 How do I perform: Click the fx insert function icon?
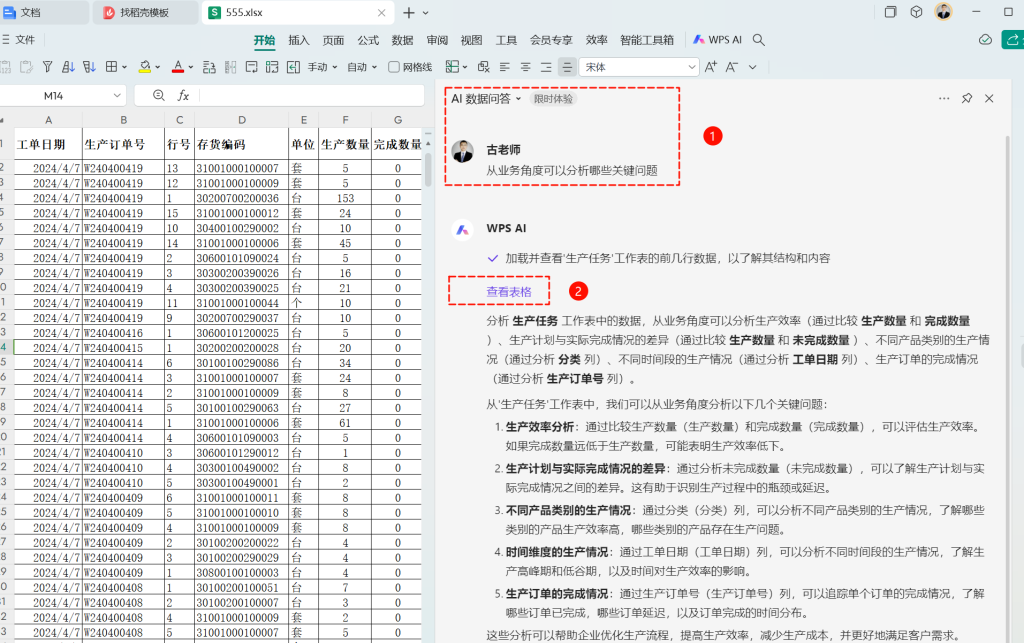point(184,95)
